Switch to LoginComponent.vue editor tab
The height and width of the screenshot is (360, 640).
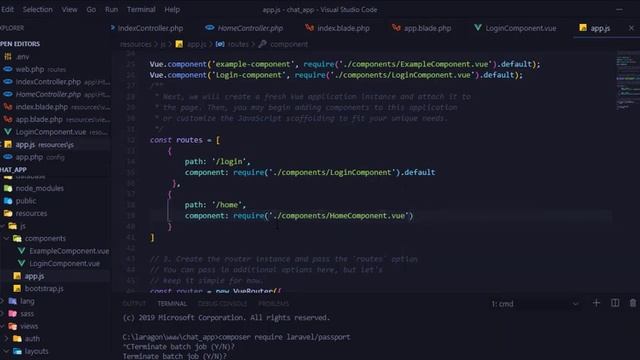(520, 28)
